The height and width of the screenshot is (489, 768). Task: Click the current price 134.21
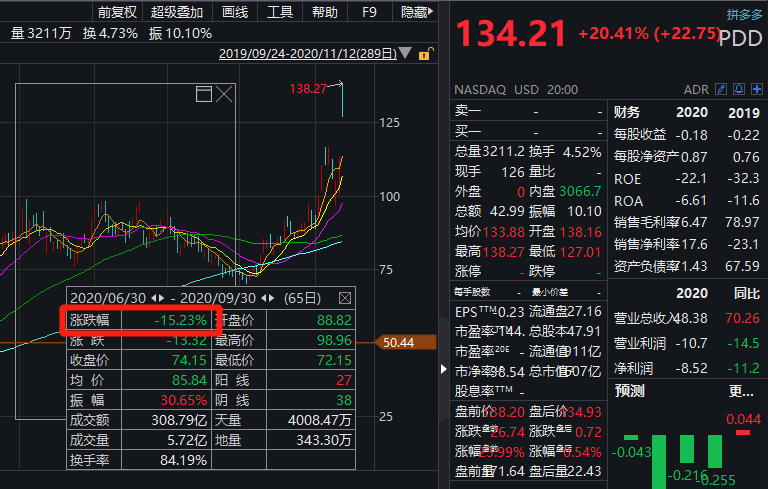point(511,33)
